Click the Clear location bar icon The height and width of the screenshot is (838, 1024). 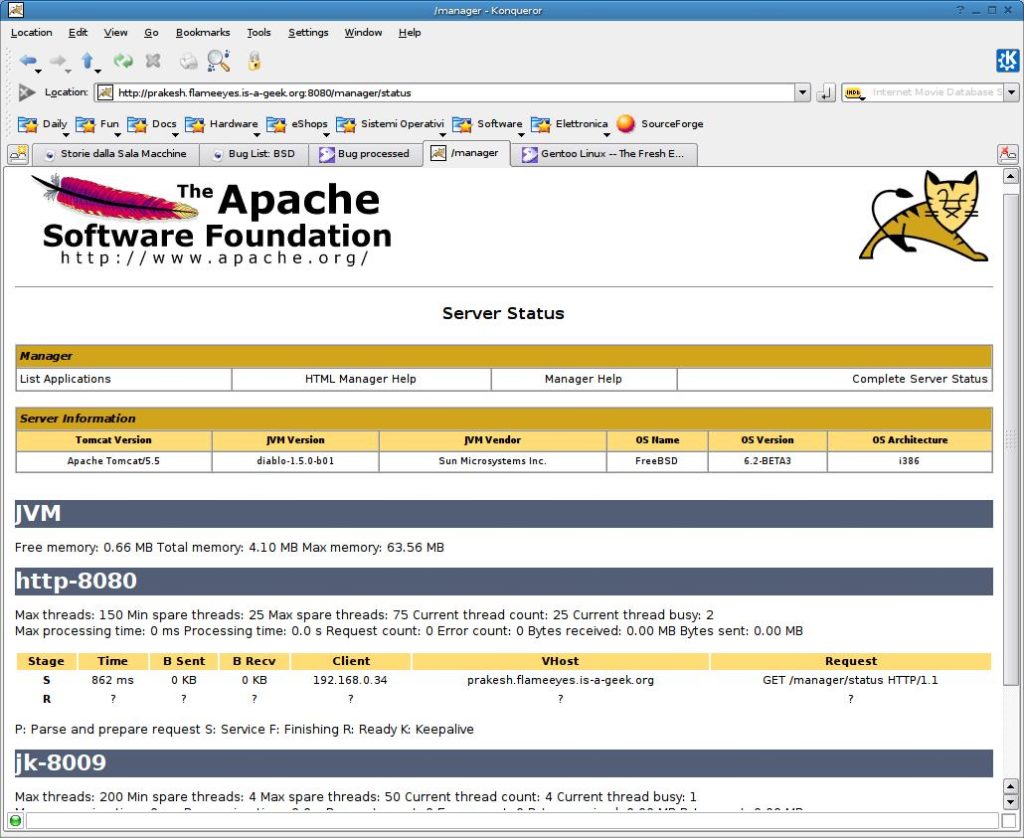point(26,93)
